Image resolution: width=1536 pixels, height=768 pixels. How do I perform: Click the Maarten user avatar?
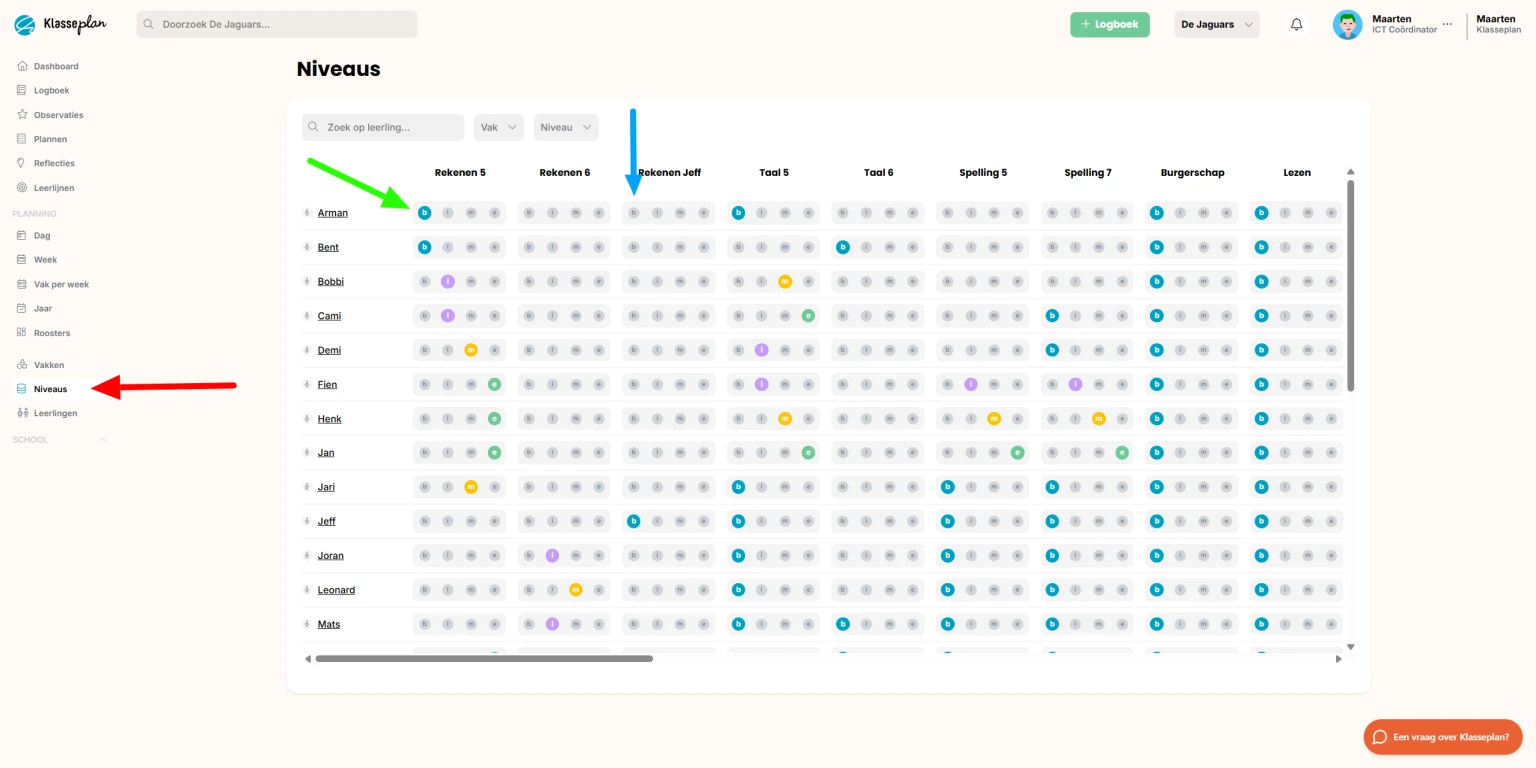[1347, 25]
